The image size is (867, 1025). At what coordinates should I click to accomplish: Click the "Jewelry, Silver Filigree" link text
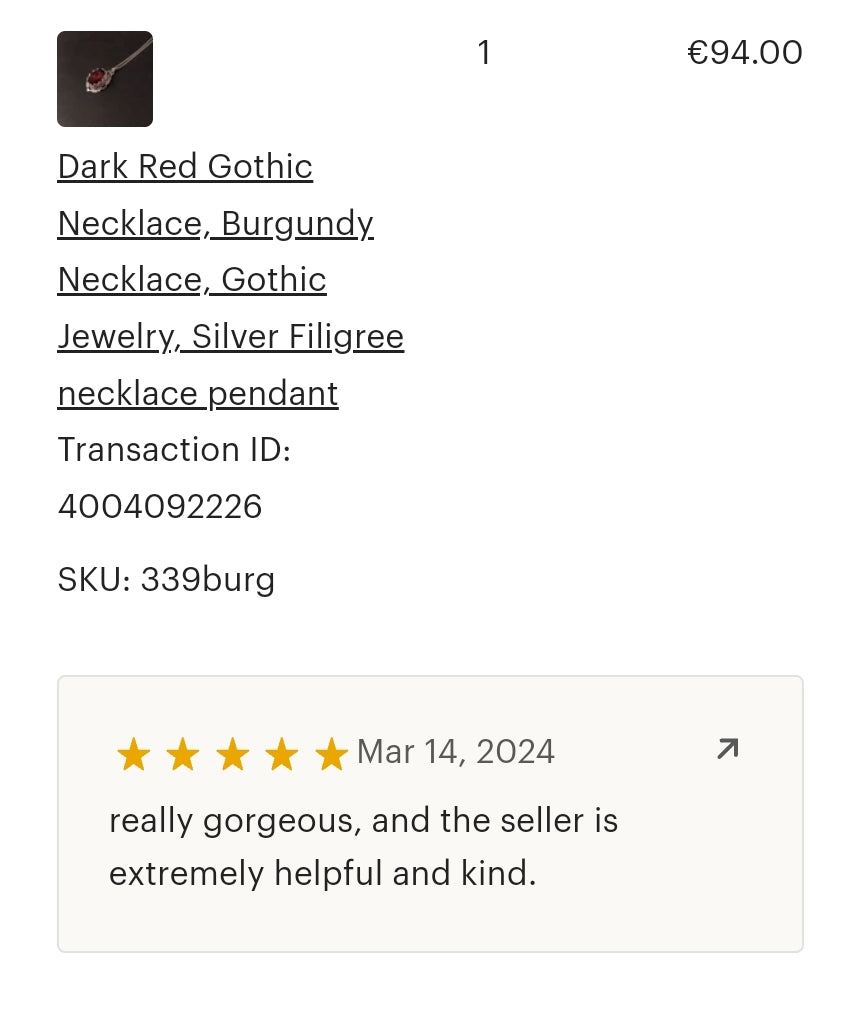tap(231, 337)
